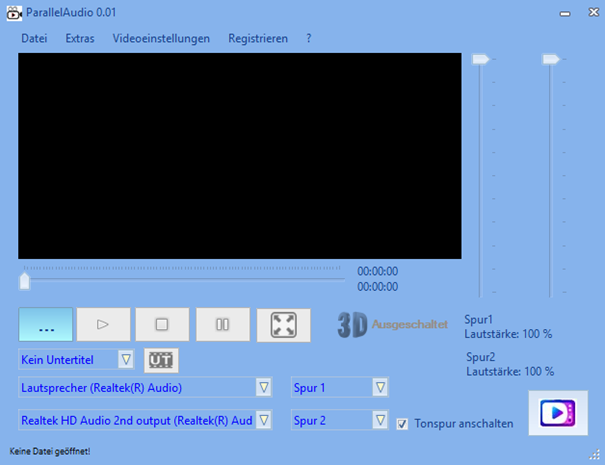Open the Extras menu
605x465 pixels.
pos(80,39)
